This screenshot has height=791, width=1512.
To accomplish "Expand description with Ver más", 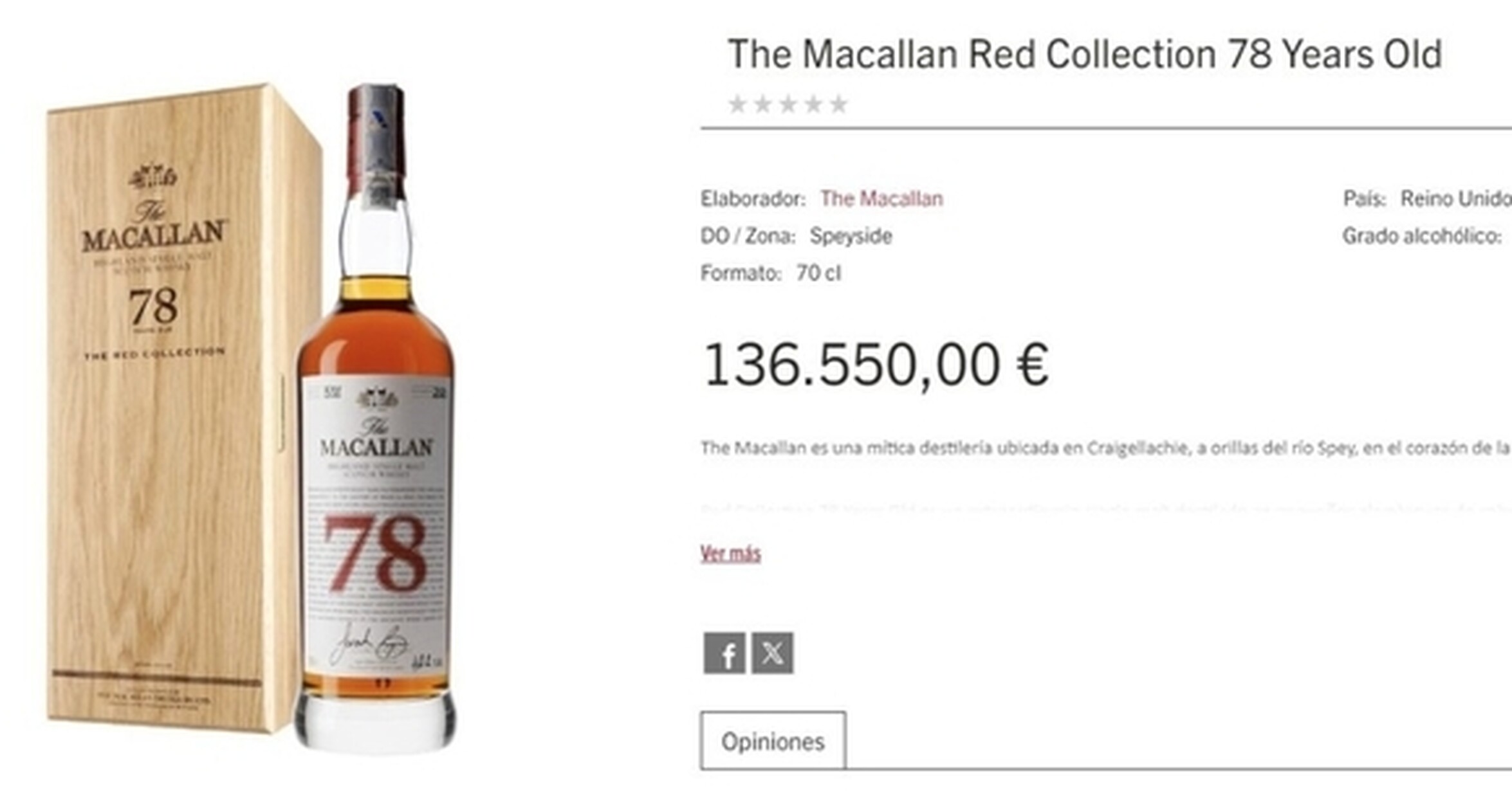I will (x=730, y=553).
